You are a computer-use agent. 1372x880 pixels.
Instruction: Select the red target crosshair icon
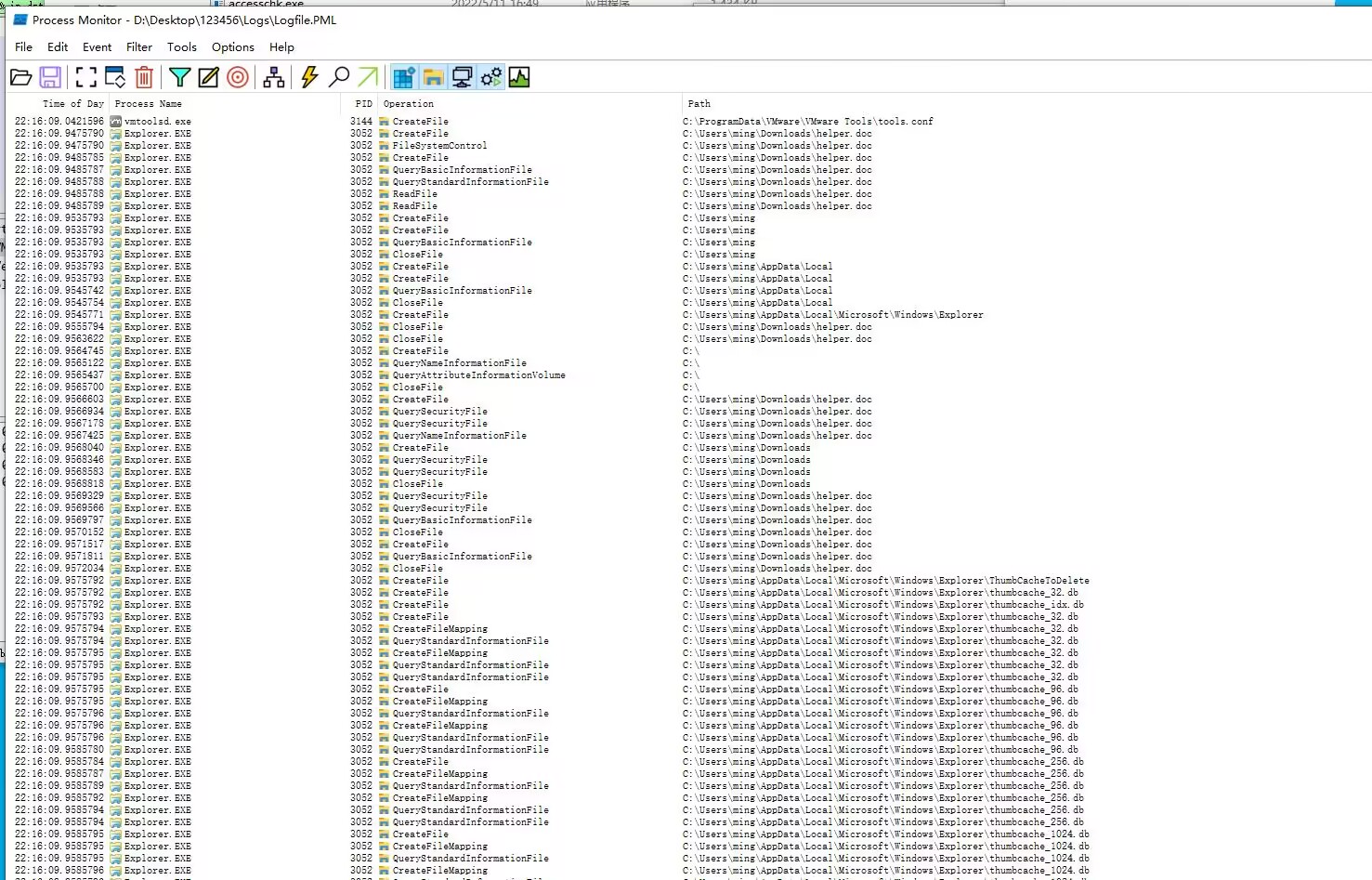[x=238, y=77]
